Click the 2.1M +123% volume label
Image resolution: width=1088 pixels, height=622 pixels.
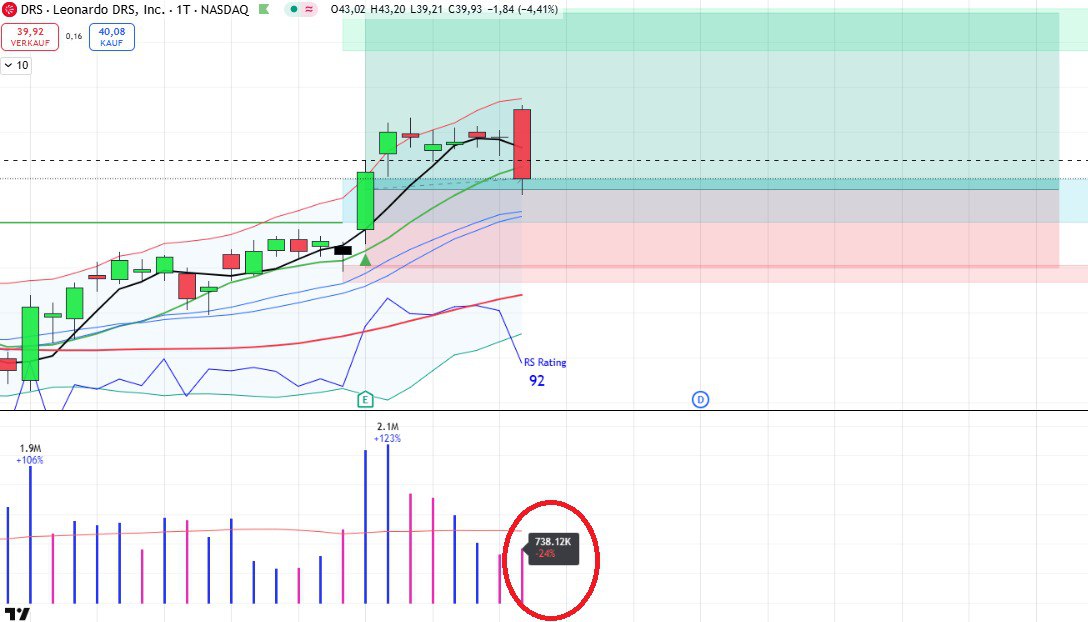point(388,432)
